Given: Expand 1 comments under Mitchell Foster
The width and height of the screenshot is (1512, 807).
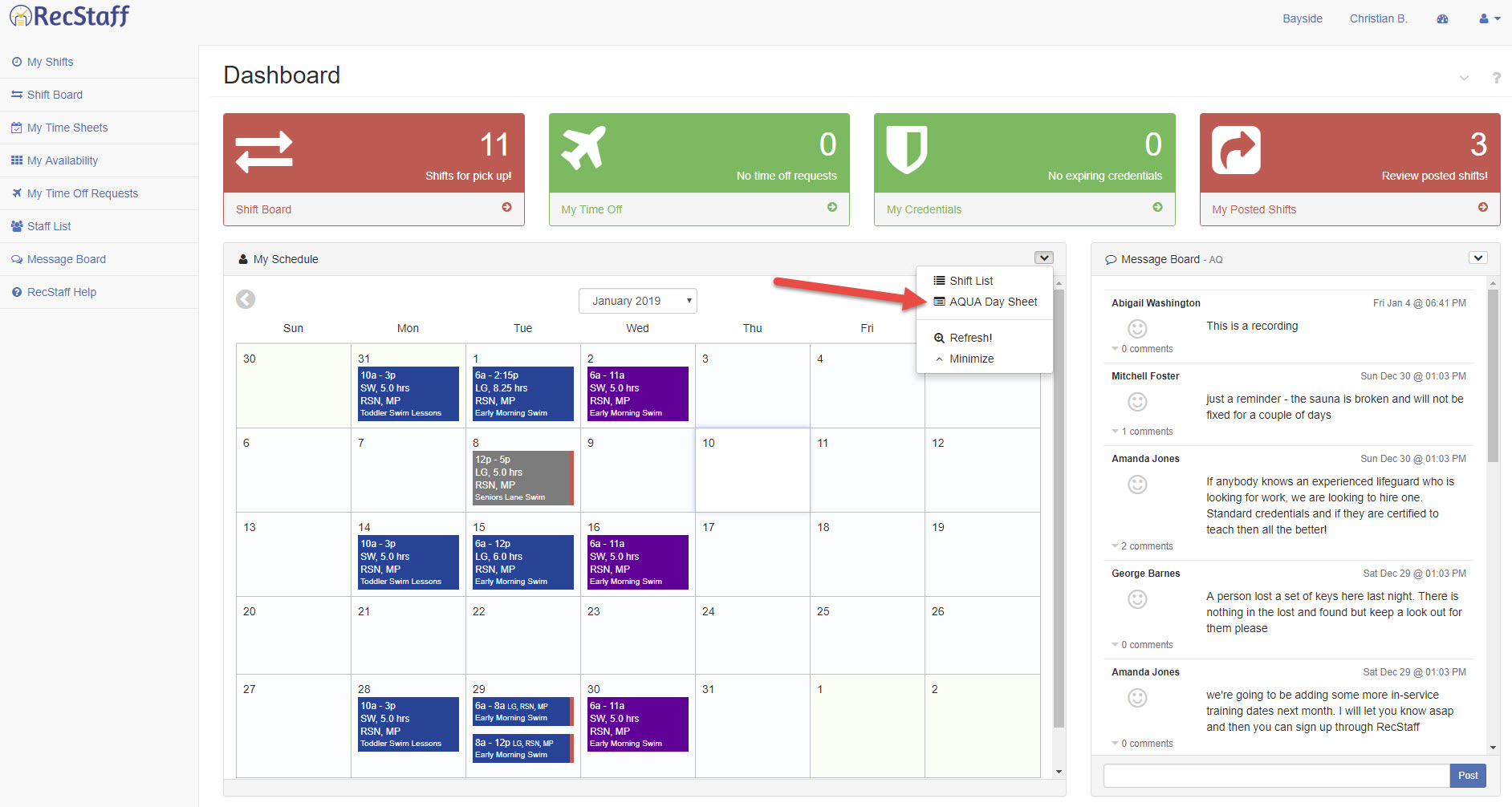Looking at the screenshot, I should (1142, 432).
